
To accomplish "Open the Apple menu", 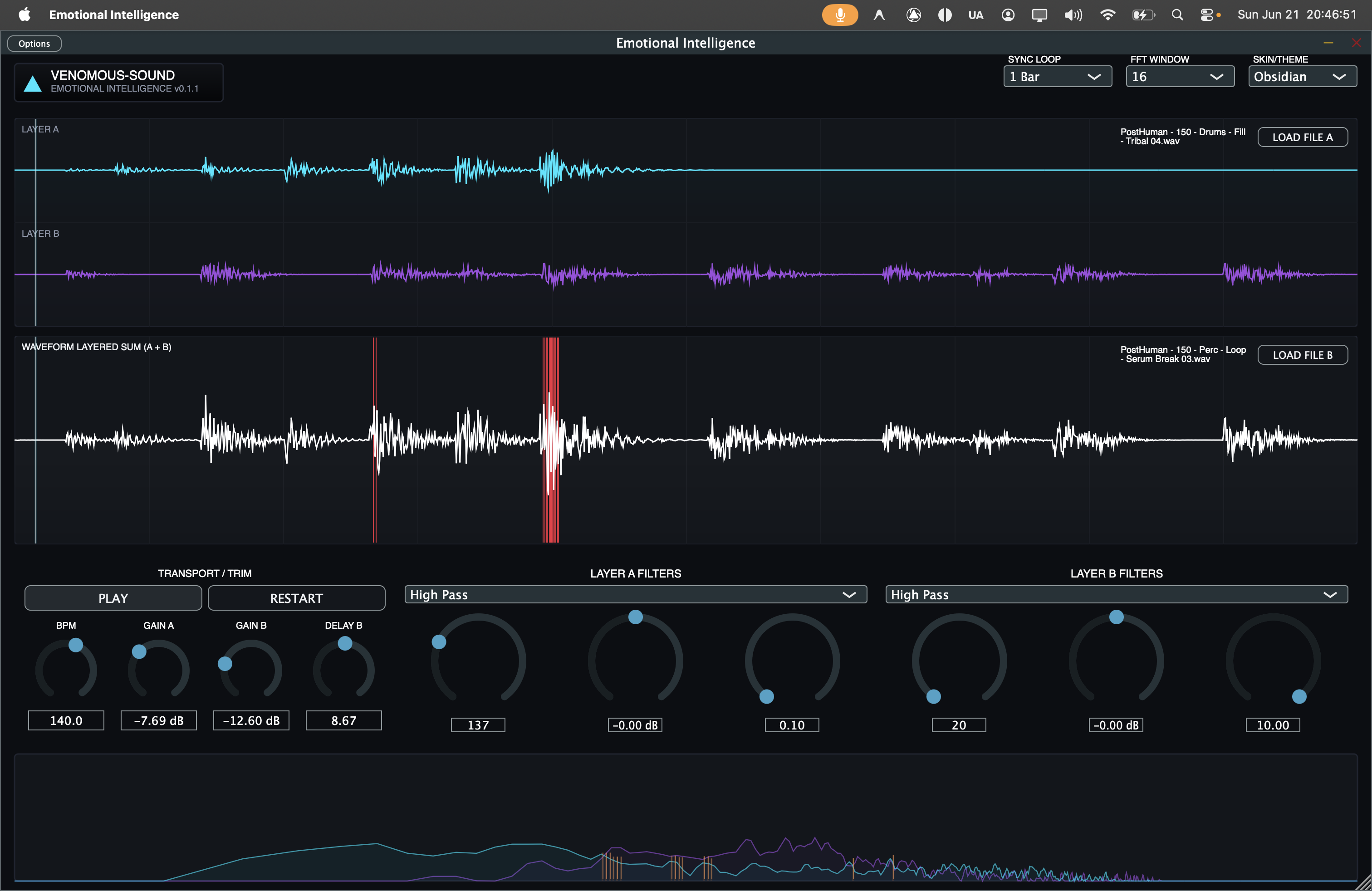I will pyautogui.click(x=24, y=15).
